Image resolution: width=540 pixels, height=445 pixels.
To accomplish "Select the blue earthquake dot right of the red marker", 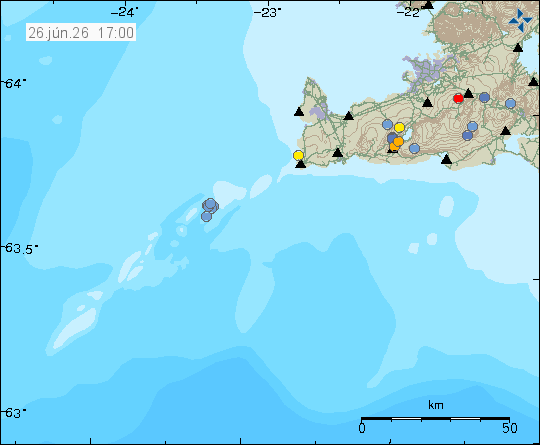I will pos(484,97).
